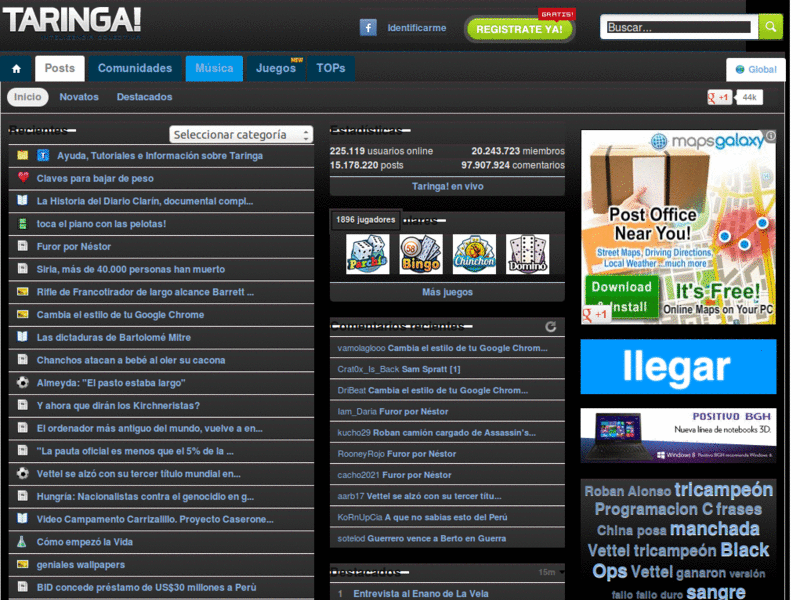
Task: Open post Y ahora que dirán los Kirchneristas?
Action: click(x=118, y=406)
